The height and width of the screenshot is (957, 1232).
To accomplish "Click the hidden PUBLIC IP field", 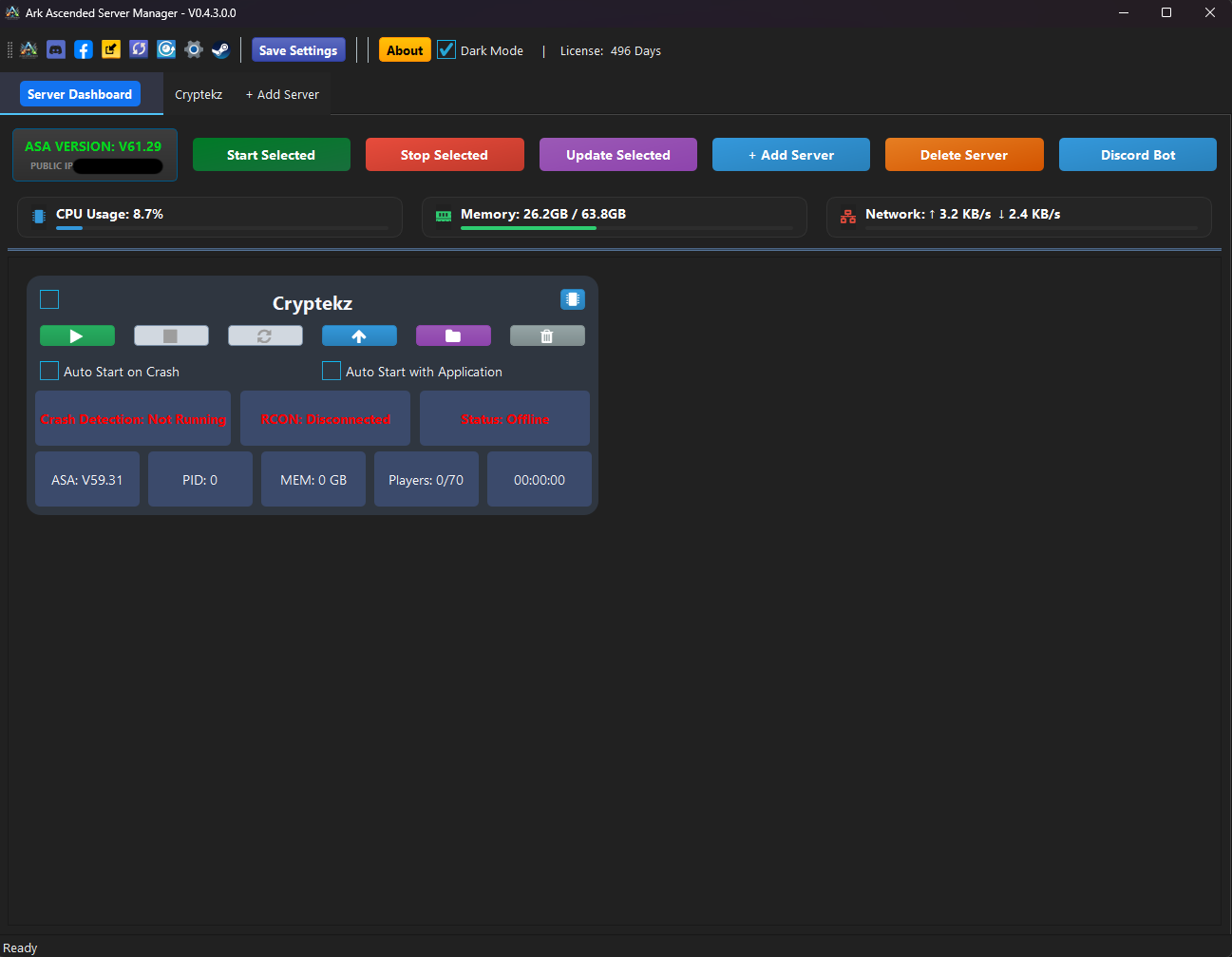I will [118, 165].
